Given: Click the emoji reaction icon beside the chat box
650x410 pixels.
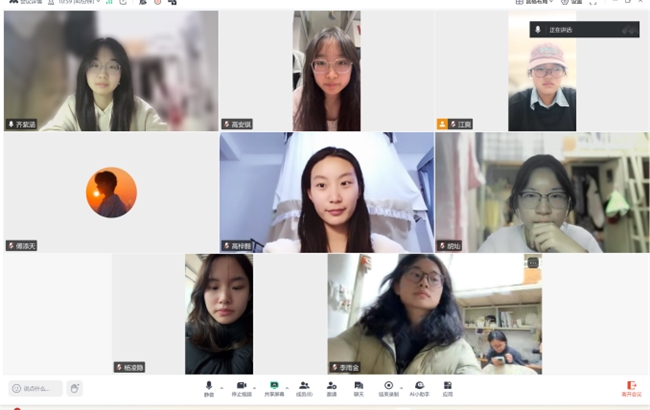Looking at the screenshot, I should point(75,388).
